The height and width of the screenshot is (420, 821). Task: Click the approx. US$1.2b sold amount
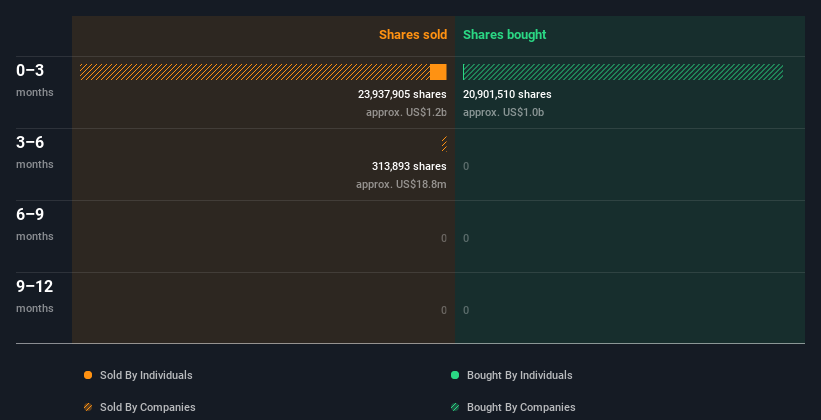click(x=406, y=112)
